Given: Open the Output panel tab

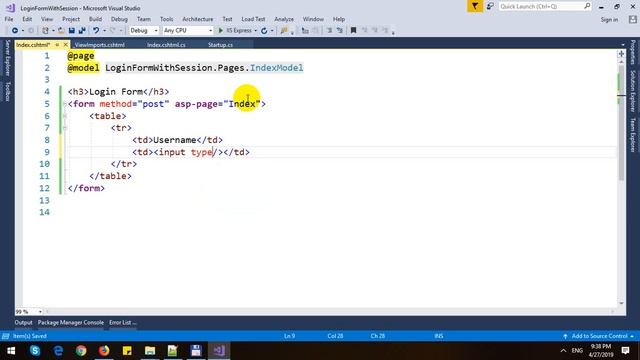Looking at the screenshot, I should click(x=23, y=322).
